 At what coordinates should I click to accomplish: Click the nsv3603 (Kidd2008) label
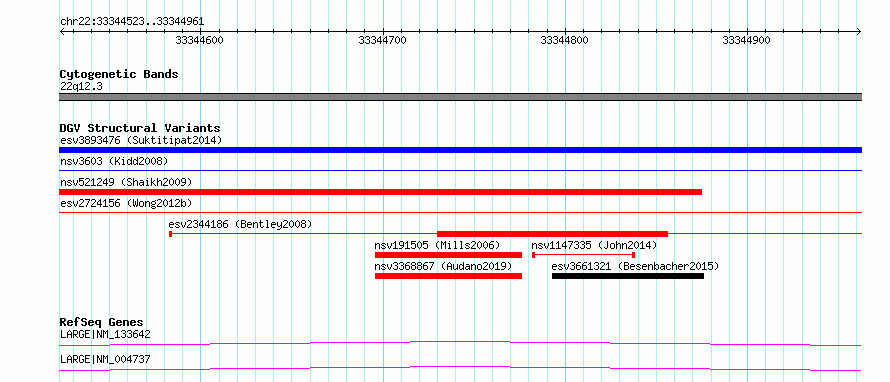coord(114,161)
